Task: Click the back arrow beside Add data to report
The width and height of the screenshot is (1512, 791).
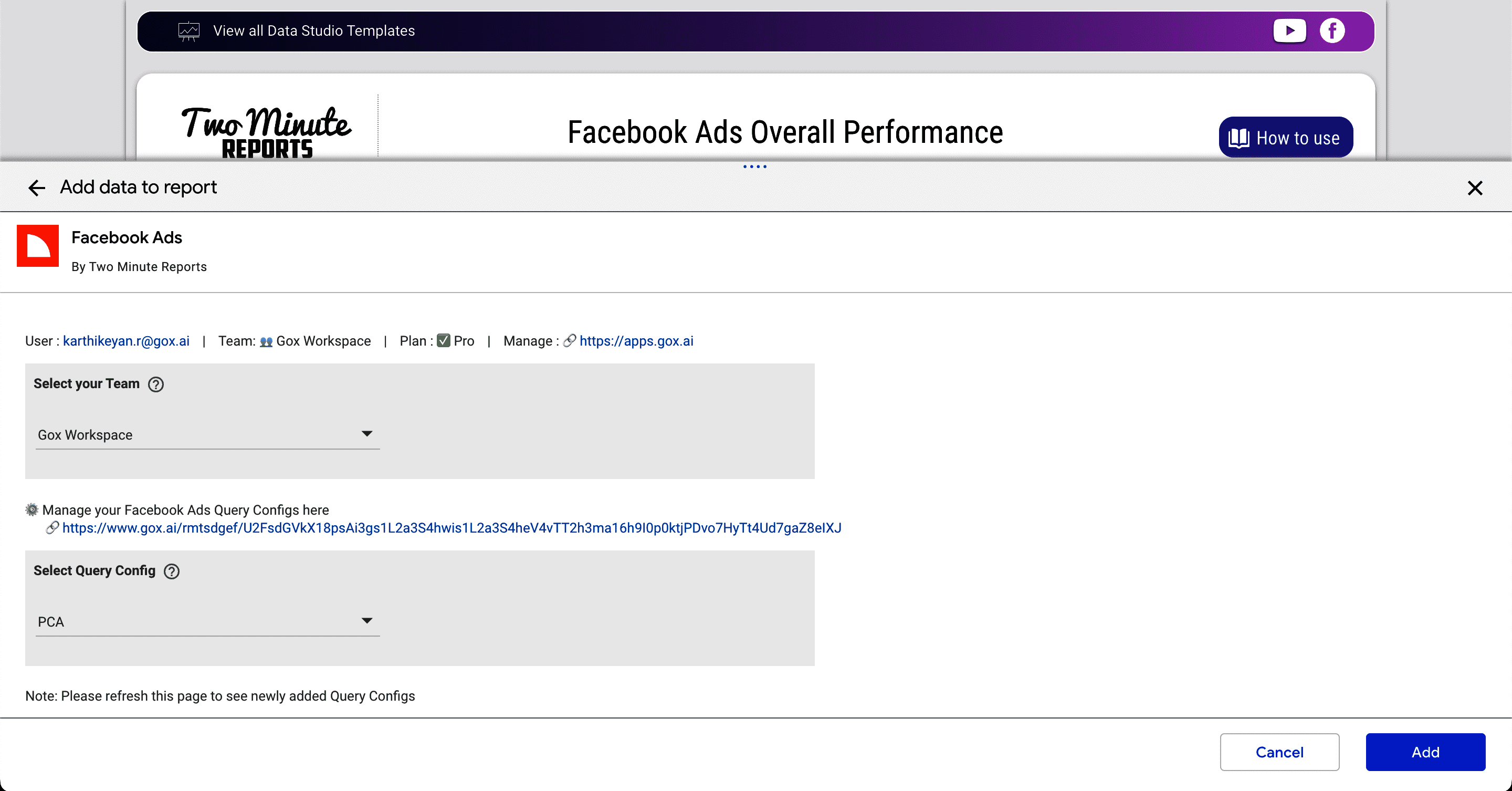Action: tap(36, 188)
